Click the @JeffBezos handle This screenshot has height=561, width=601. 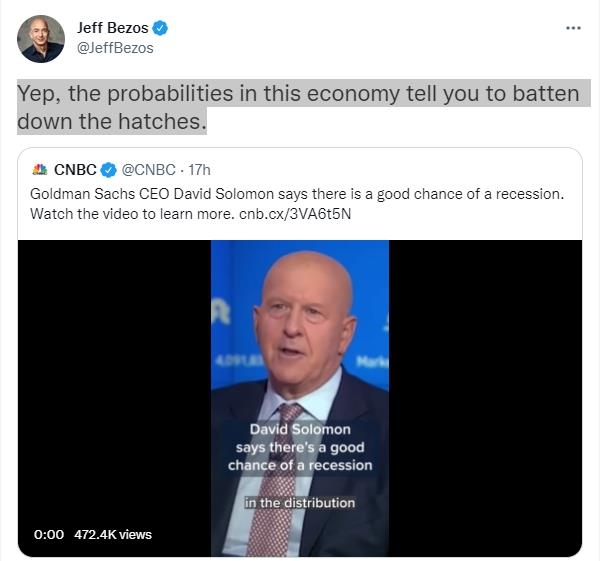[x=115, y=47]
